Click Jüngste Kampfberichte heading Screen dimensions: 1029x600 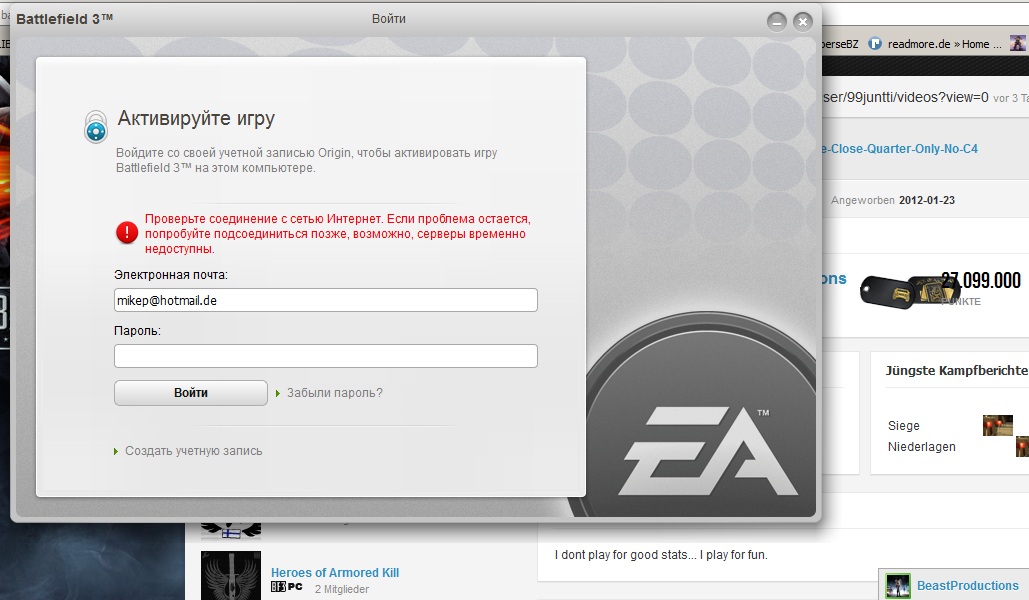tap(956, 370)
